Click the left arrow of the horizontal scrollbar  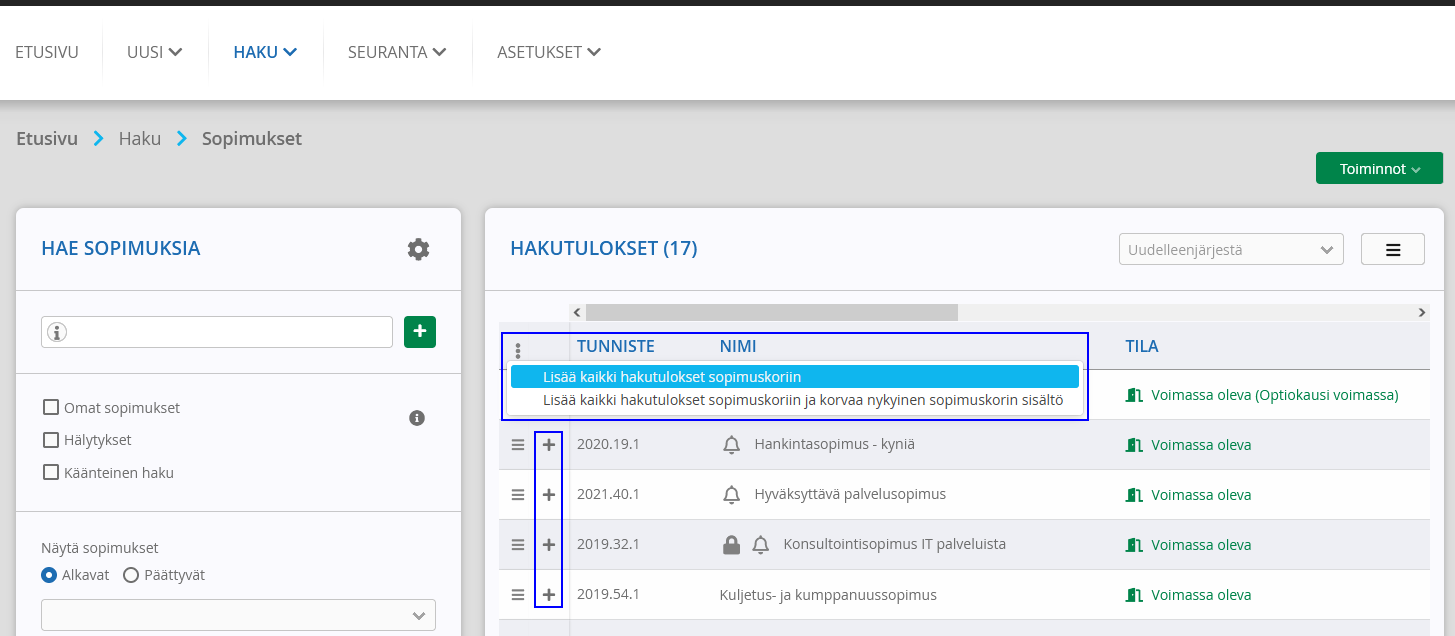click(577, 313)
